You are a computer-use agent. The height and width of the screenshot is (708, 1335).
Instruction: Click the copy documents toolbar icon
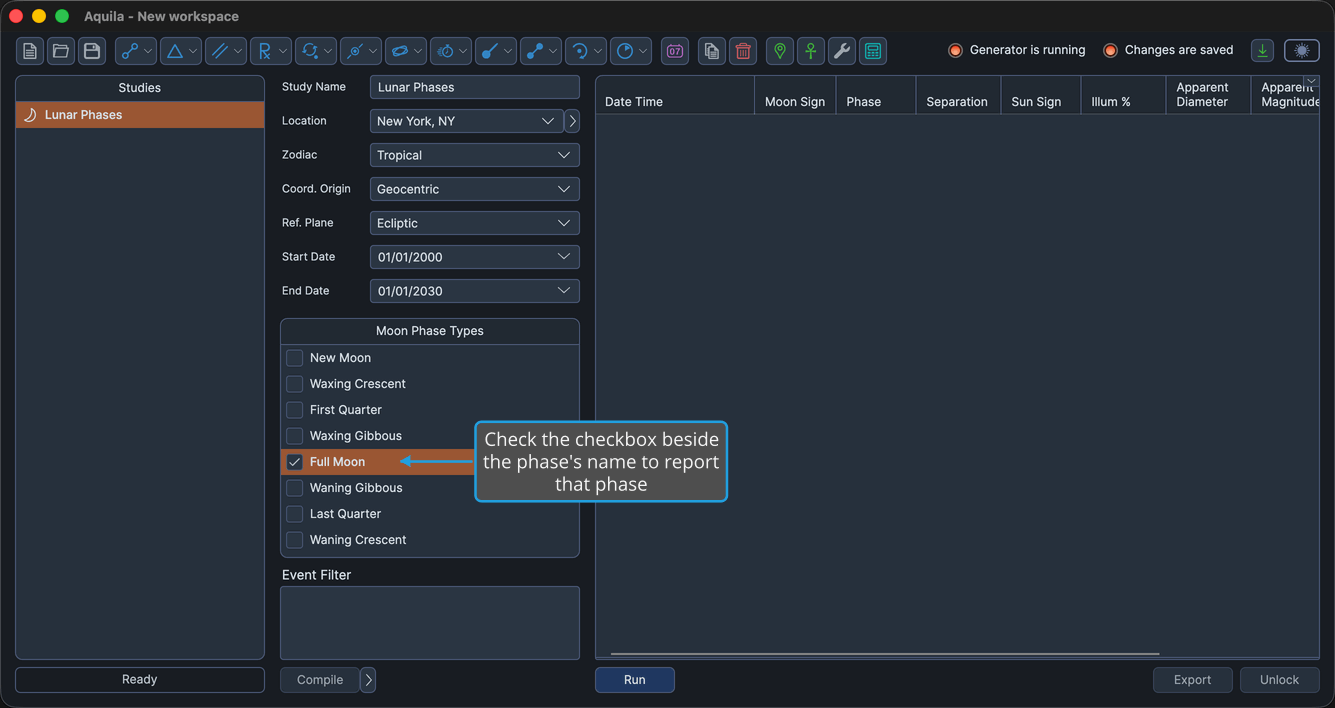712,51
